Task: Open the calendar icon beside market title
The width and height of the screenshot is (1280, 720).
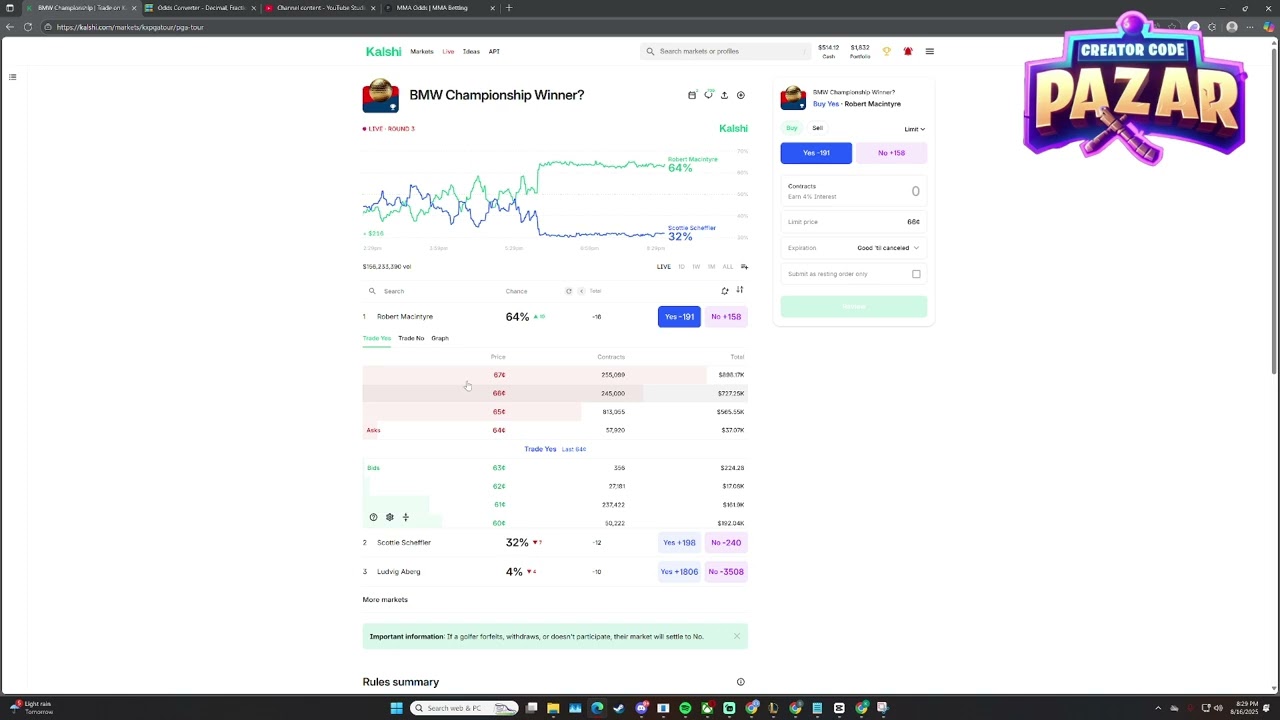Action: 692,95
